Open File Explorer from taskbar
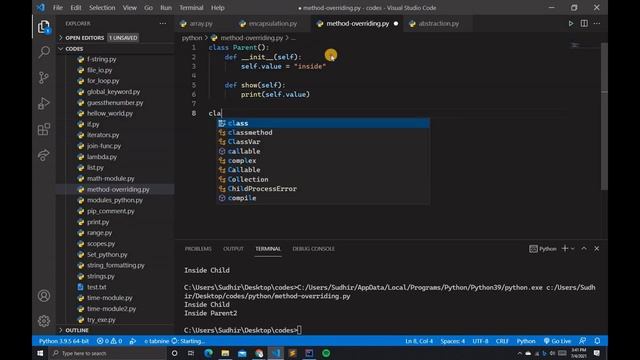 [x=225, y=353]
